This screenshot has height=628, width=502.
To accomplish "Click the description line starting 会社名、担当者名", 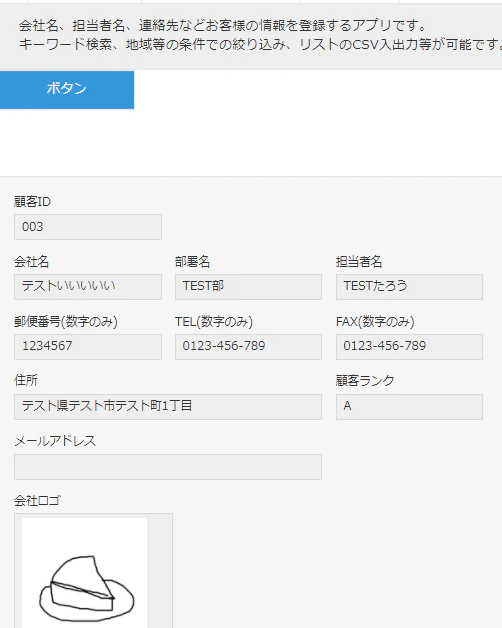I will pyautogui.click(x=223, y=26).
